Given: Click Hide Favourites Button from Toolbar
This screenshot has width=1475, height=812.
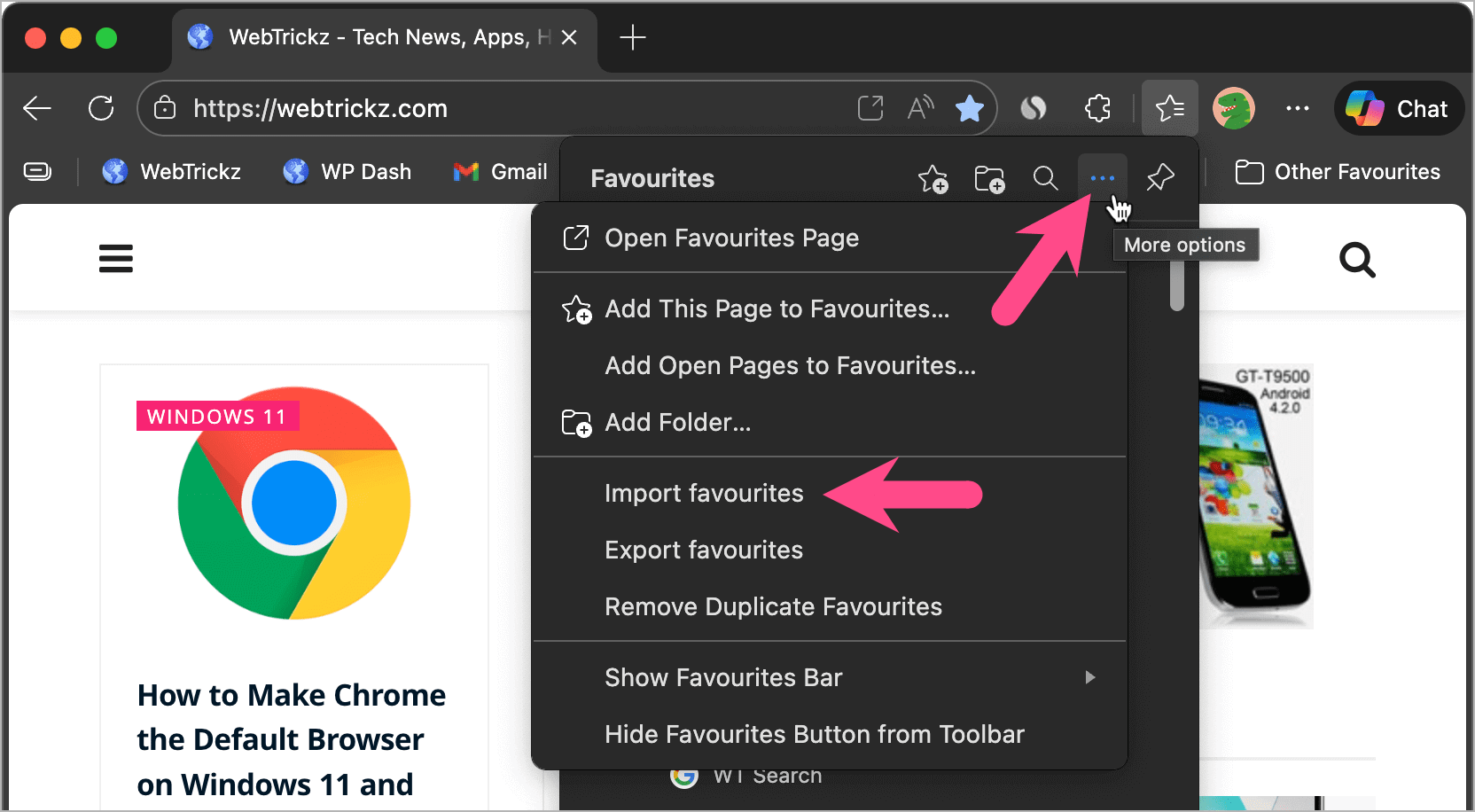Looking at the screenshot, I should 814,734.
